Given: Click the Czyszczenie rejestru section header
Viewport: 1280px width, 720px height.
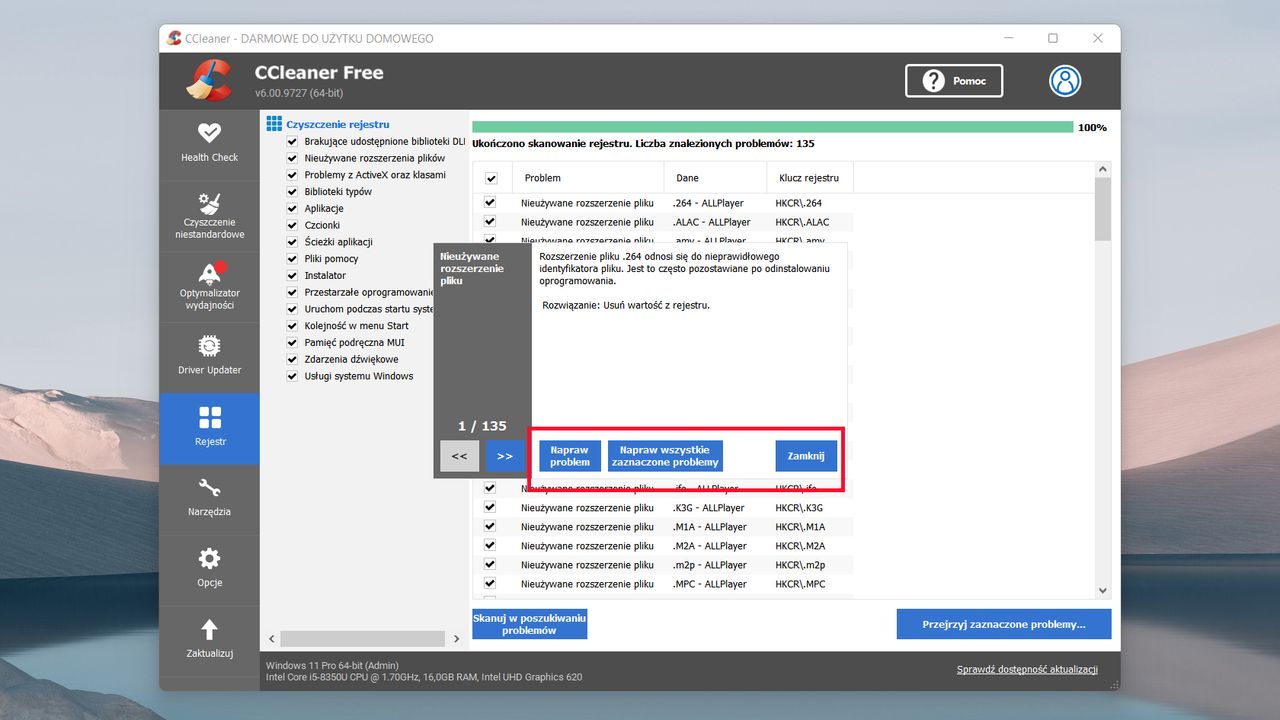Looking at the screenshot, I should click(330, 123).
